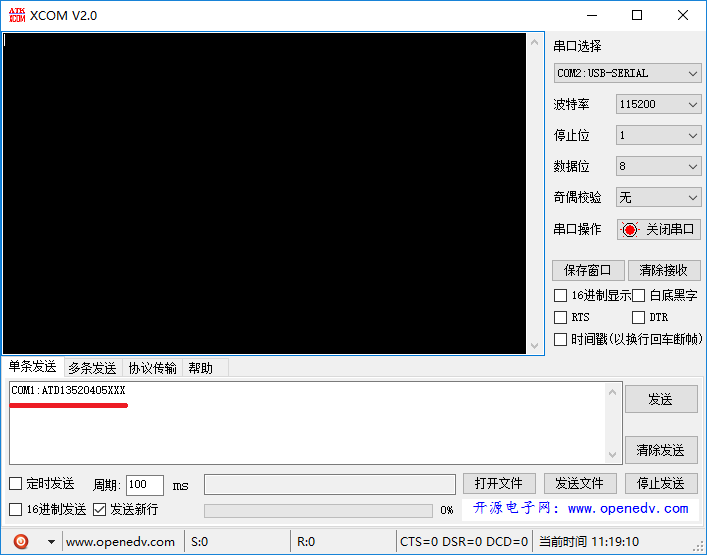Click the 发送文件 send file button

click(x=580, y=484)
